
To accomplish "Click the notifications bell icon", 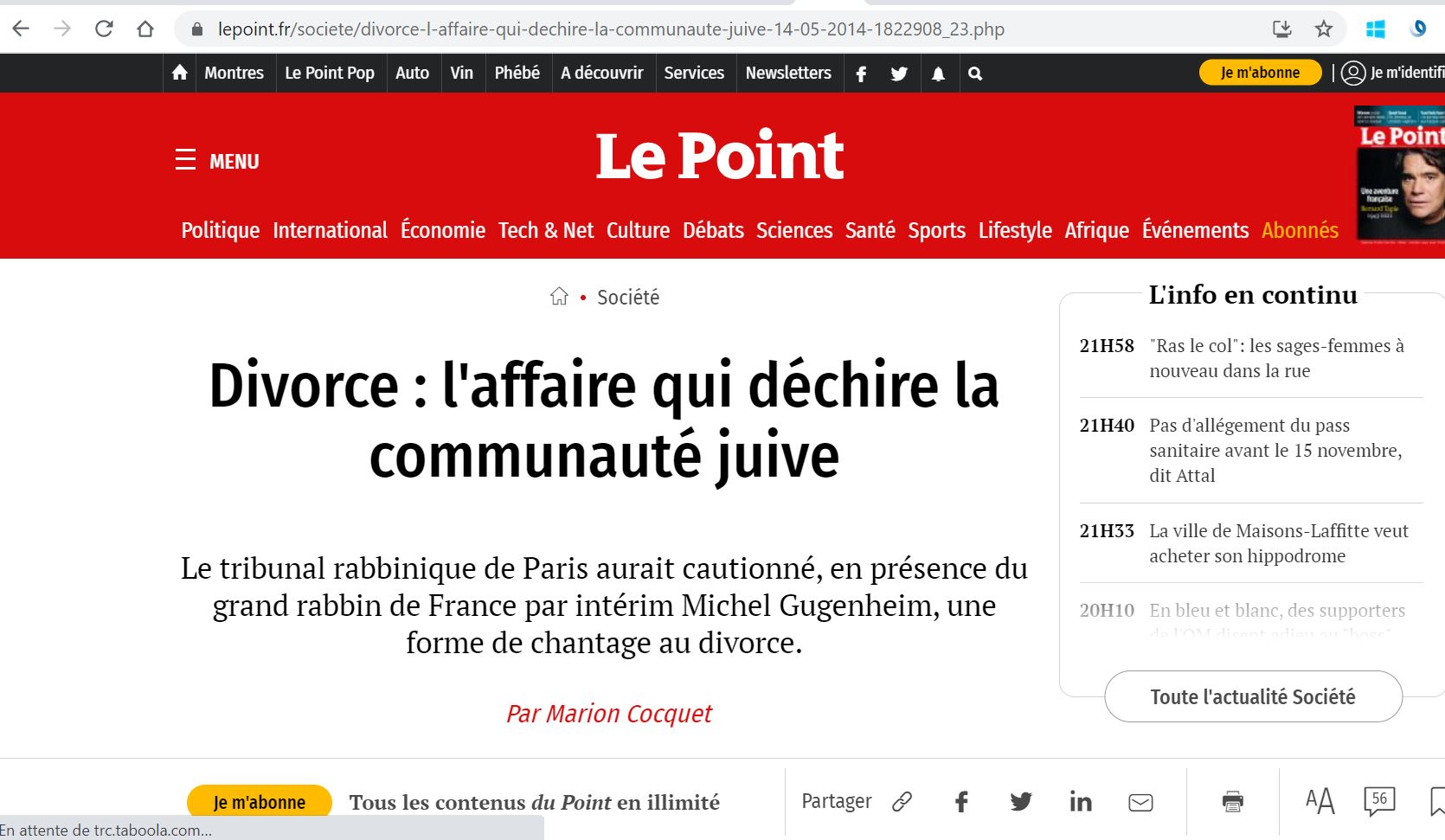I will 938,74.
